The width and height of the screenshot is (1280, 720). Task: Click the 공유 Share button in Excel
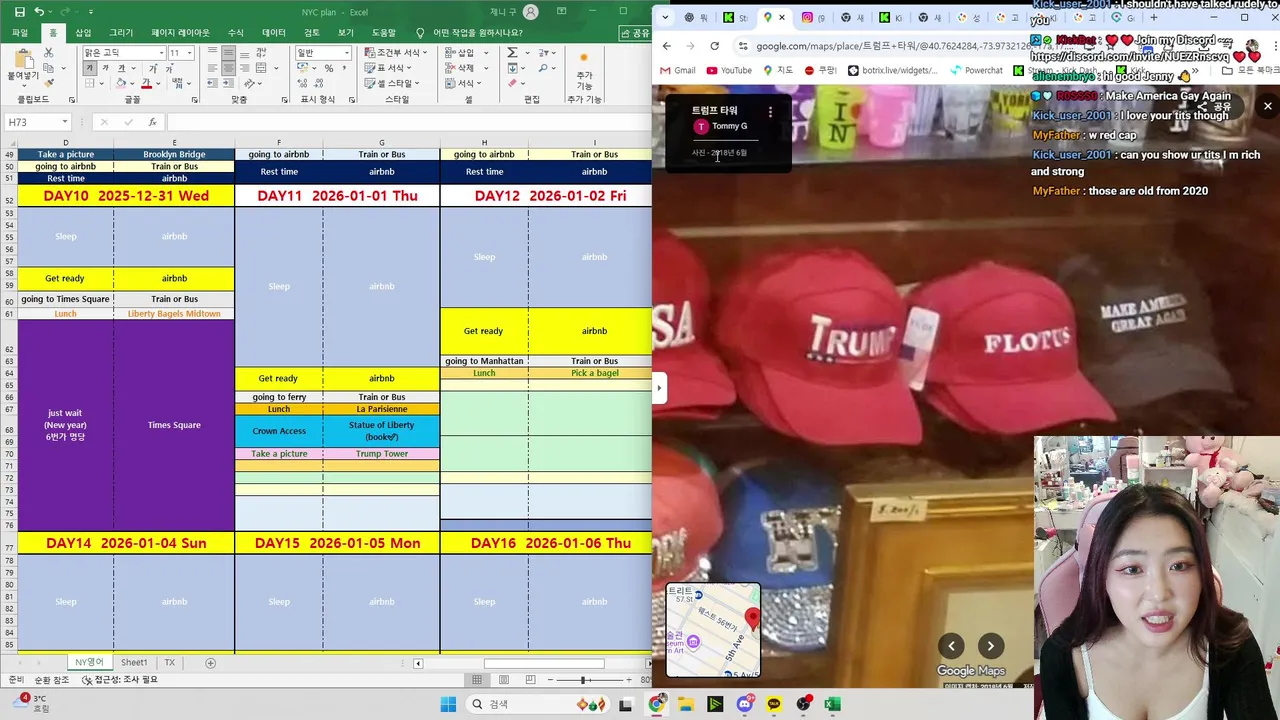pos(635,33)
